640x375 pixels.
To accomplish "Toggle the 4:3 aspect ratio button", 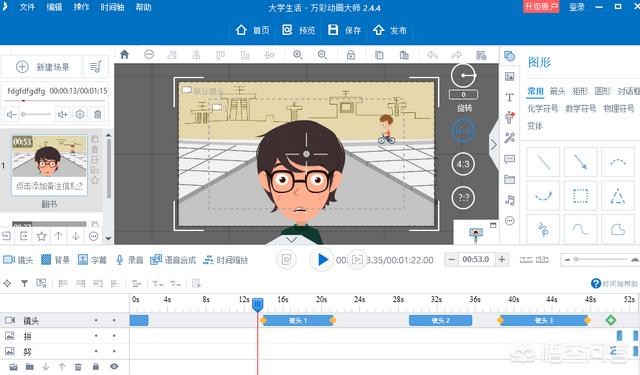I will pos(463,164).
